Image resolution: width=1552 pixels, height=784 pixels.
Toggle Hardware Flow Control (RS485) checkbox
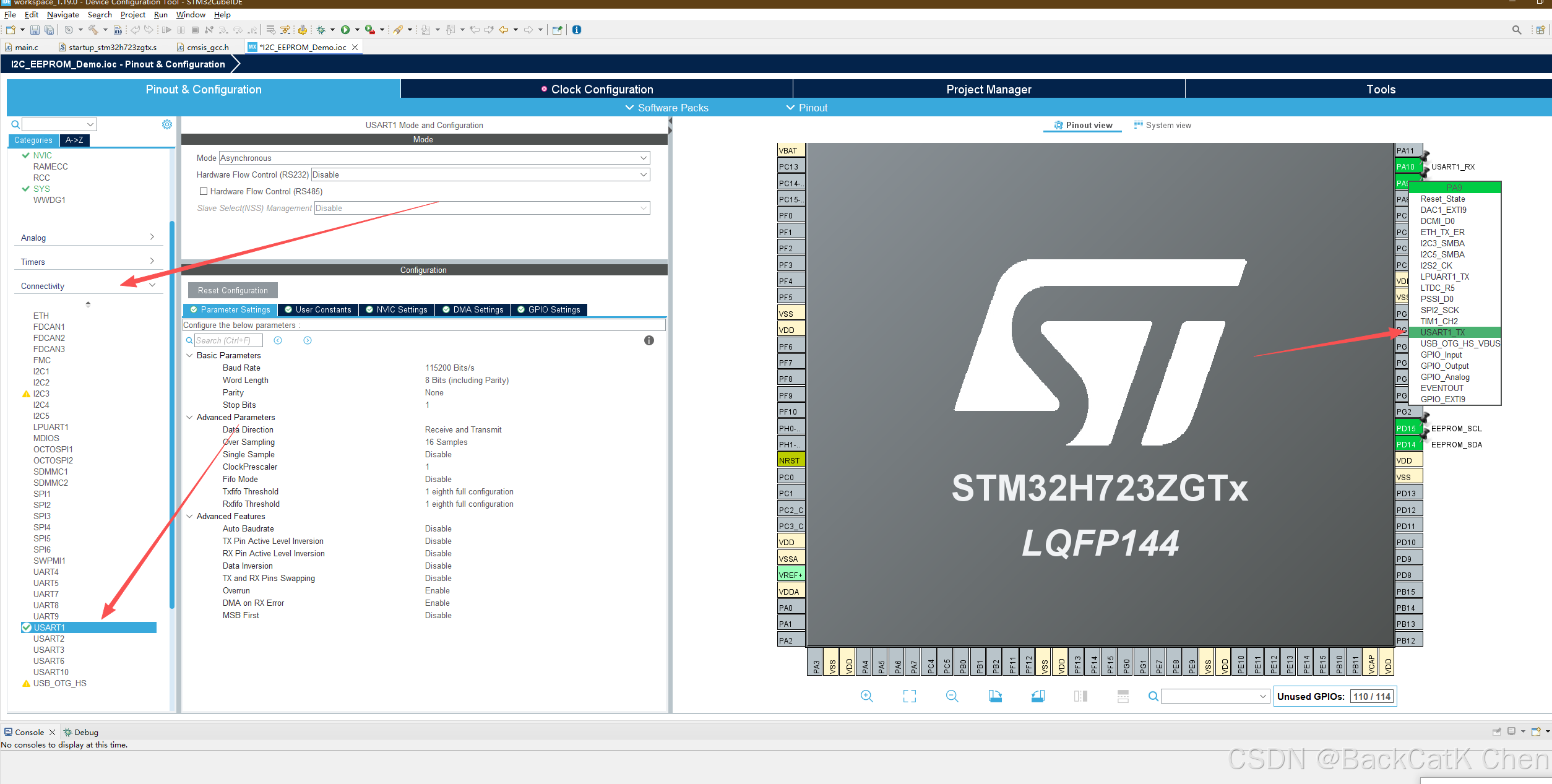click(x=204, y=191)
